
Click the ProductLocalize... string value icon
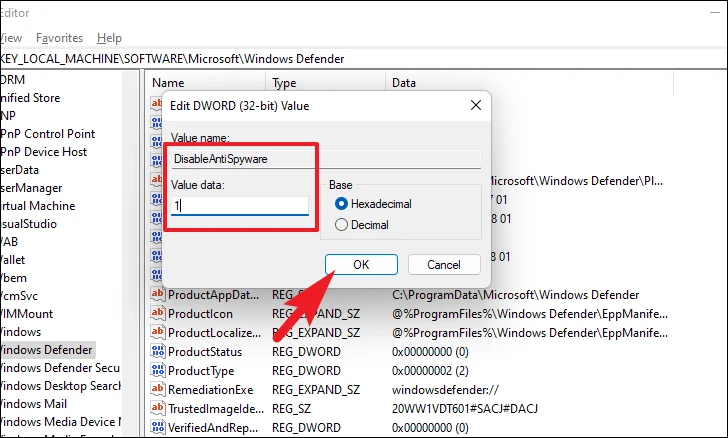click(x=157, y=333)
